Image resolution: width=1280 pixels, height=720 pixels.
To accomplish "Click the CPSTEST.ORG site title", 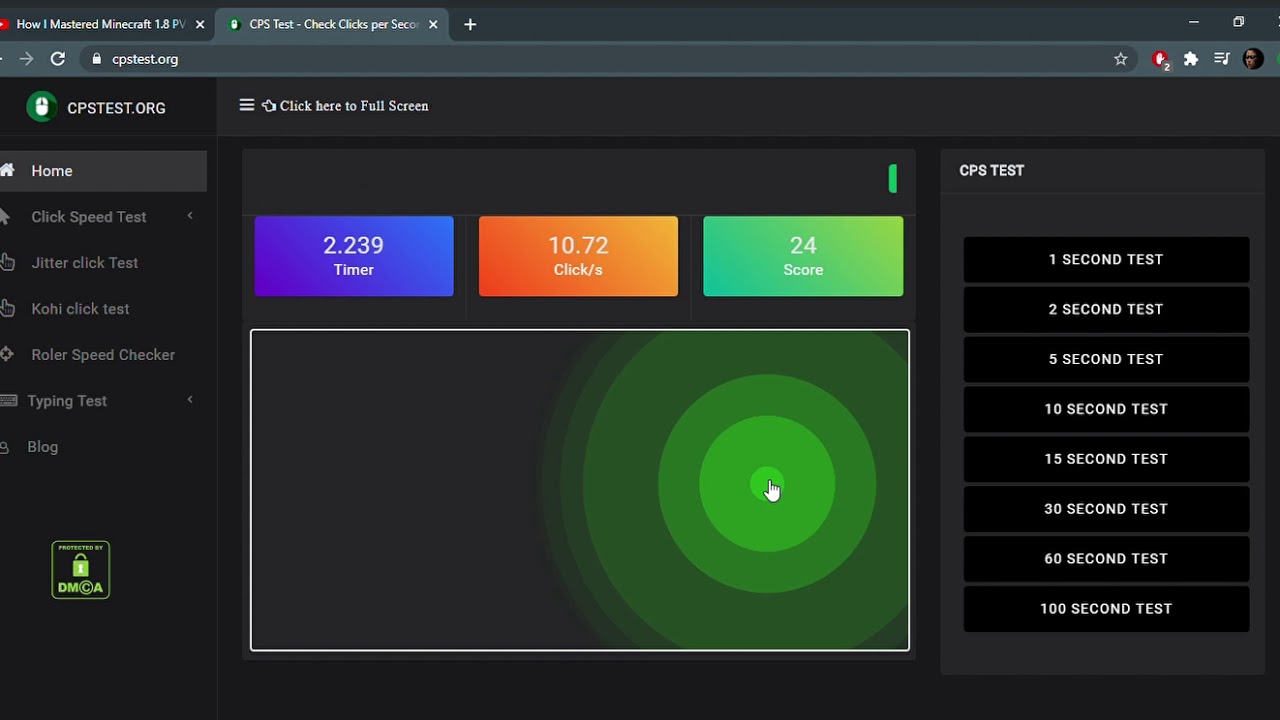I will pos(116,108).
